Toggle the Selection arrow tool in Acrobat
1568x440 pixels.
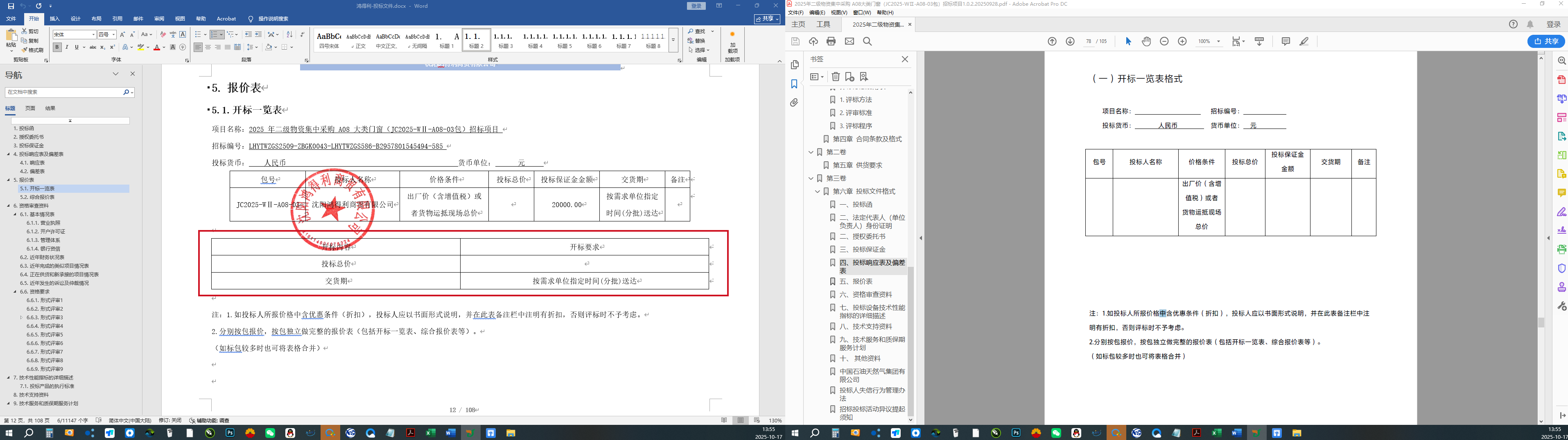click(x=1128, y=41)
